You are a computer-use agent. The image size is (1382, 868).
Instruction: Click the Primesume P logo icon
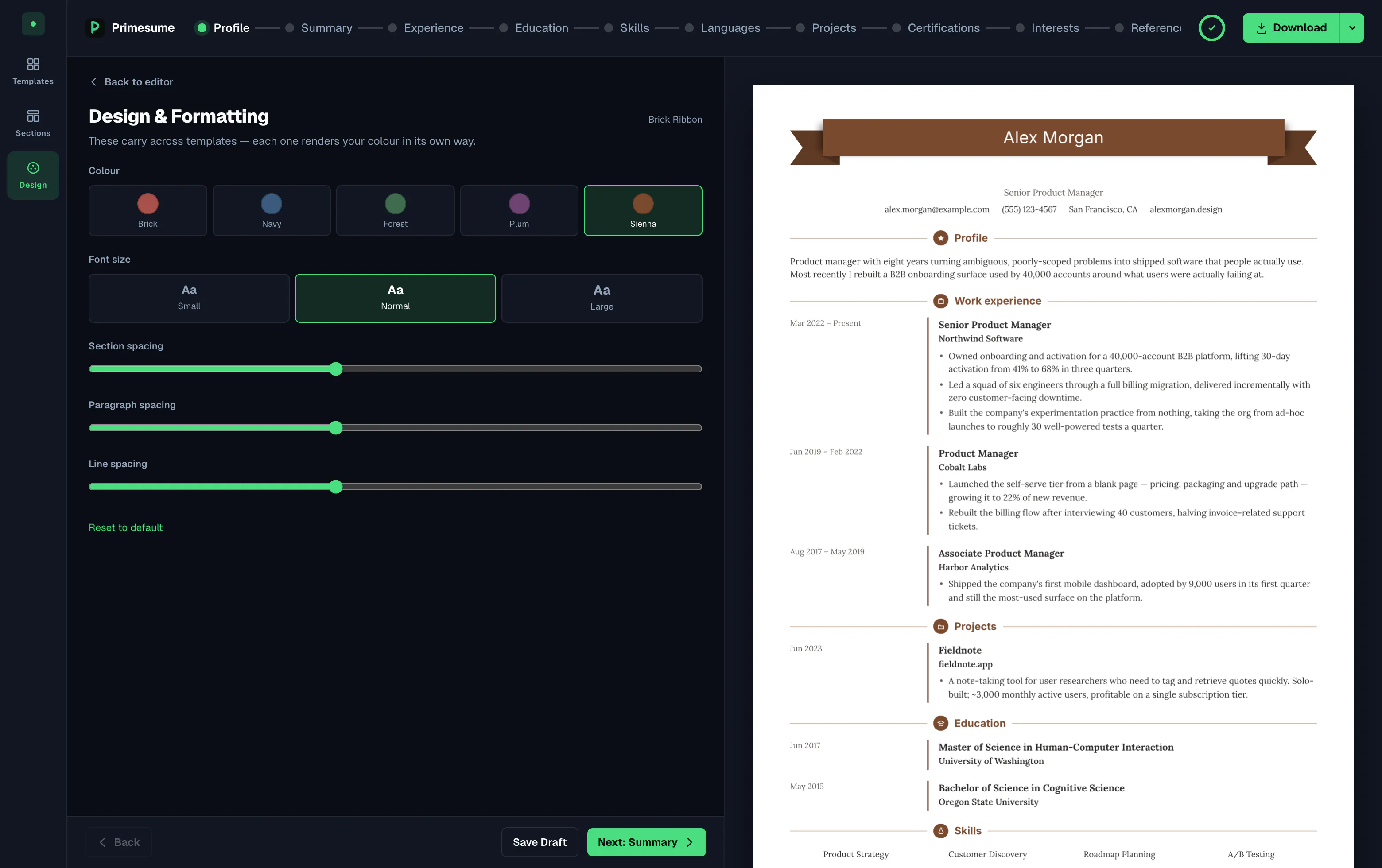point(95,27)
